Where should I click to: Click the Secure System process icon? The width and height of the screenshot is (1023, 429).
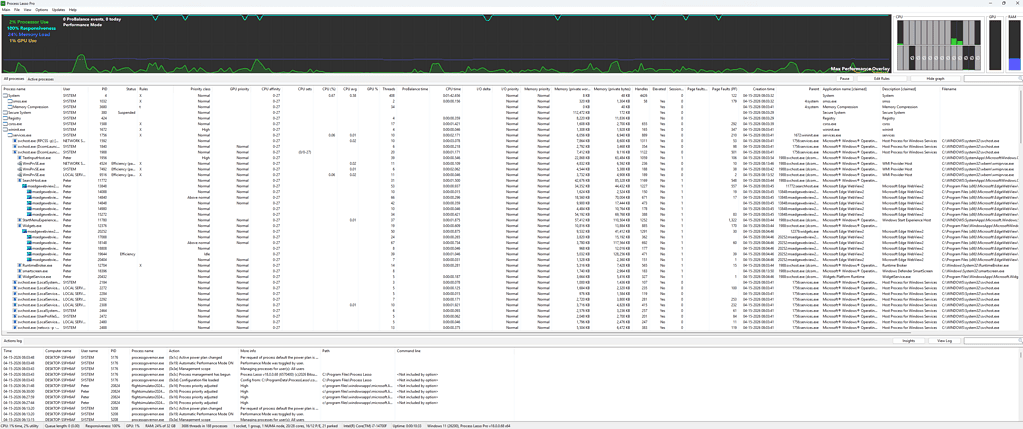click(x=5, y=112)
